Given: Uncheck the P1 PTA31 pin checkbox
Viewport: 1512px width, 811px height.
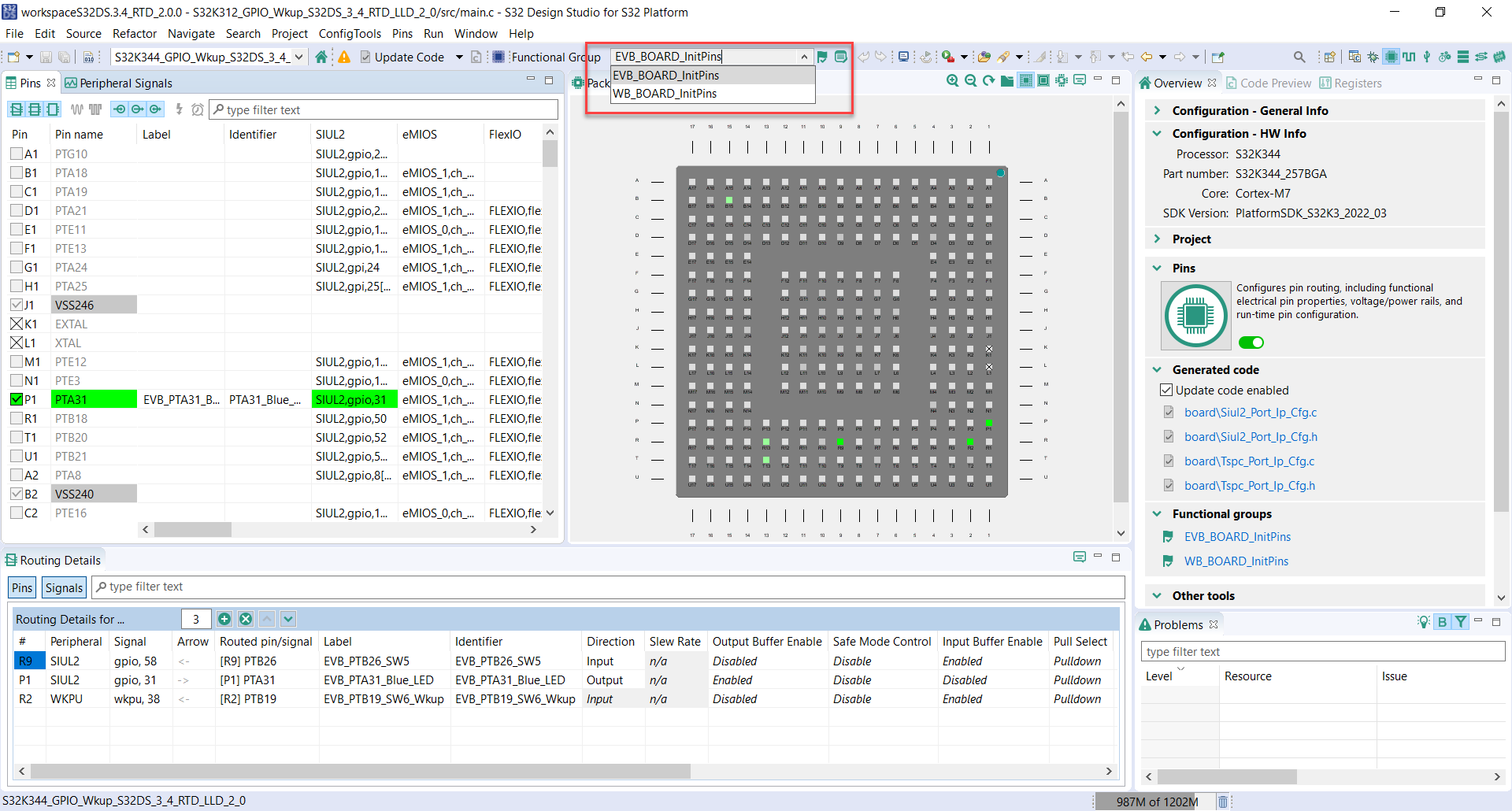Looking at the screenshot, I should [17, 399].
